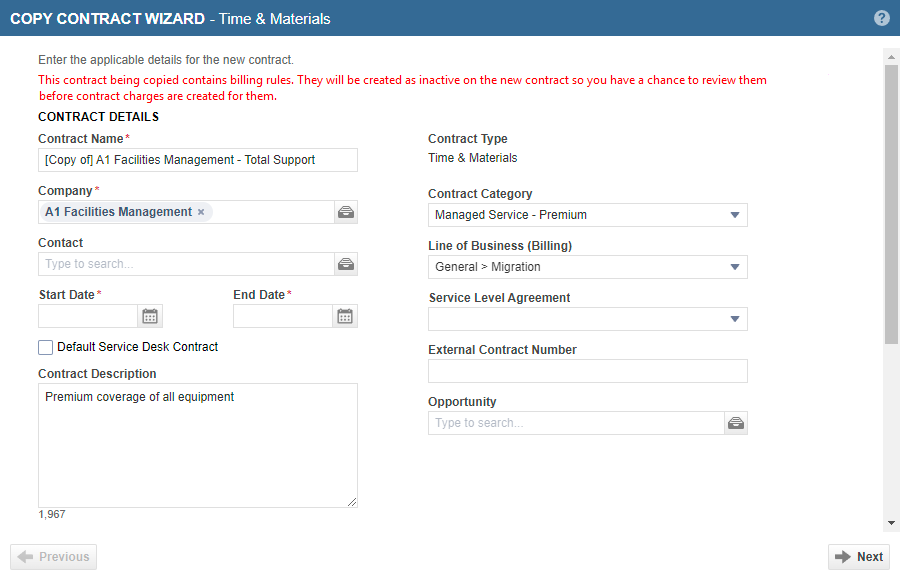Viewport: 900px width, 574px height.
Task: Open Service Level Agreement dropdown
Action: [x=587, y=319]
